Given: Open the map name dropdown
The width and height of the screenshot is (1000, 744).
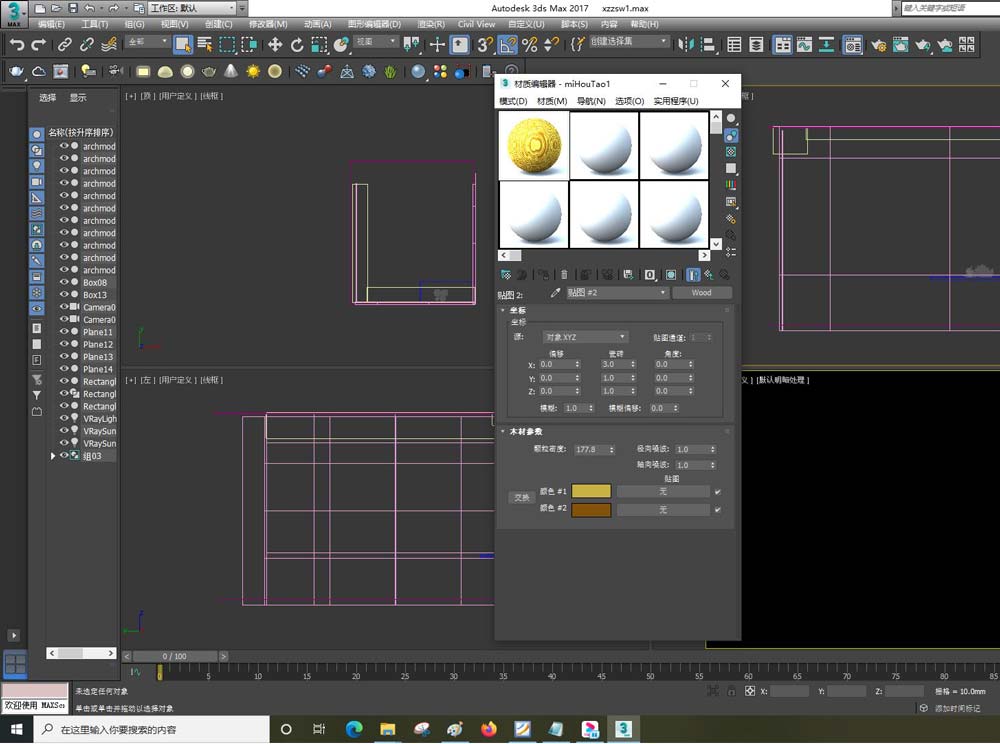Looking at the screenshot, I should [617, 293].
